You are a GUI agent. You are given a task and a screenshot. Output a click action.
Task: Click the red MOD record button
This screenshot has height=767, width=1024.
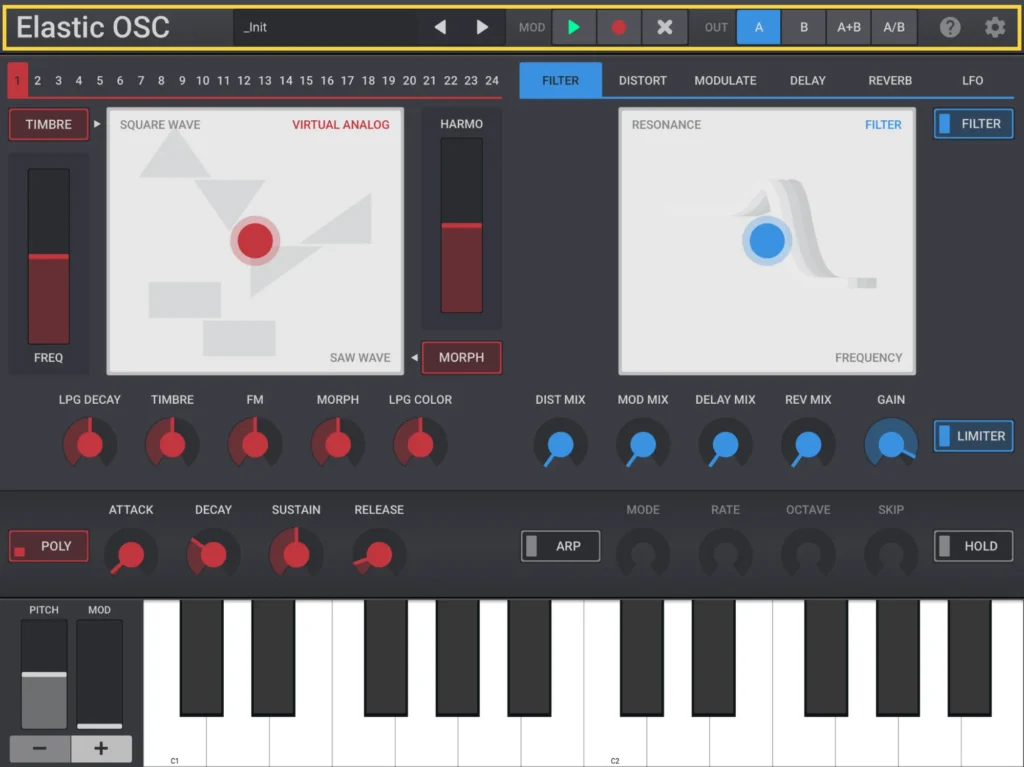[x=618, y=27]
